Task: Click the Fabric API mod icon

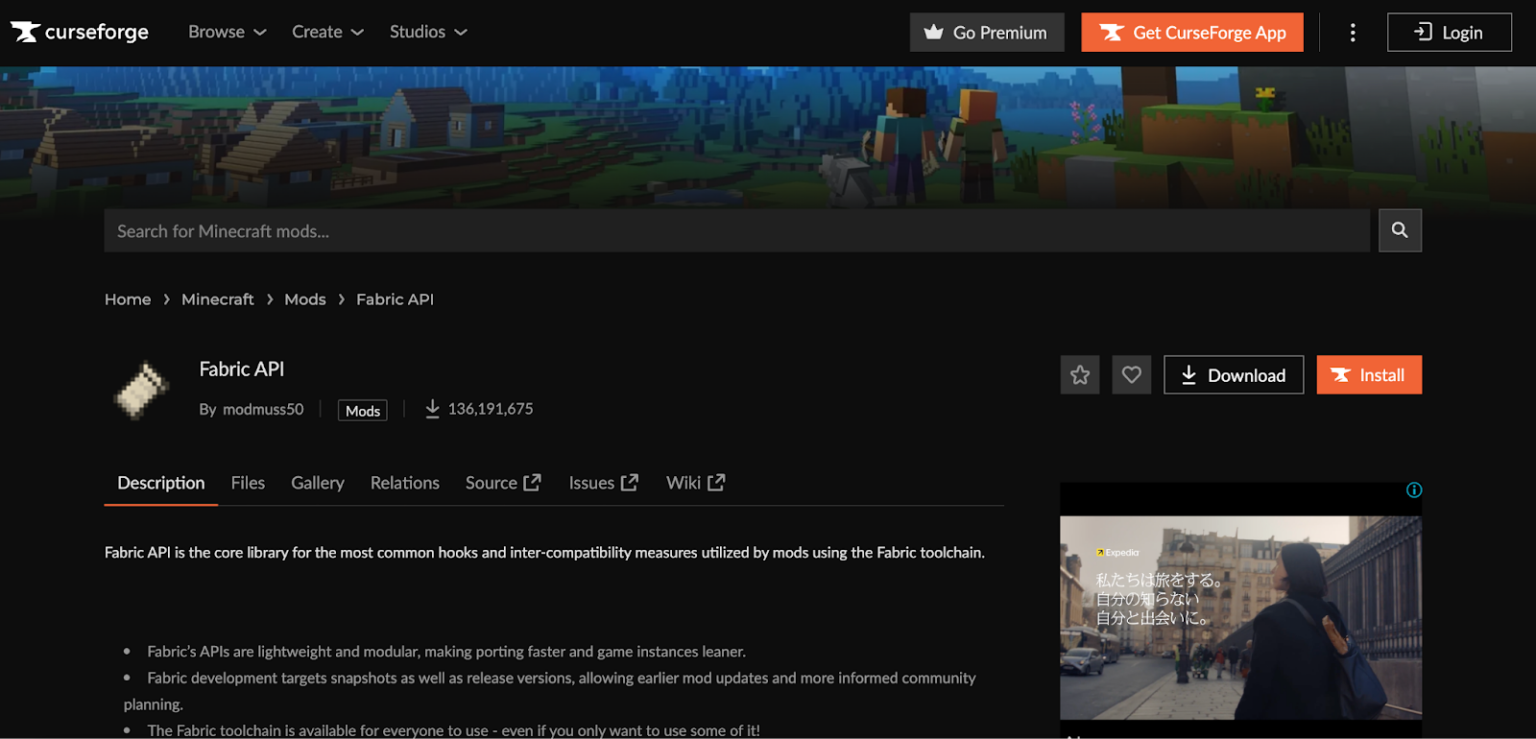Action: (141, 389)
